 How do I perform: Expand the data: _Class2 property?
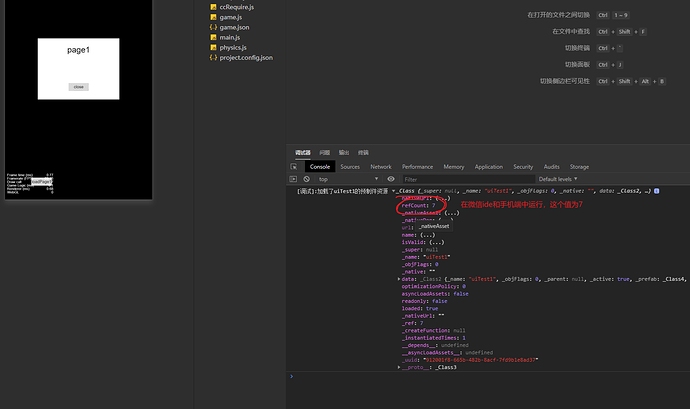point(399,279)
